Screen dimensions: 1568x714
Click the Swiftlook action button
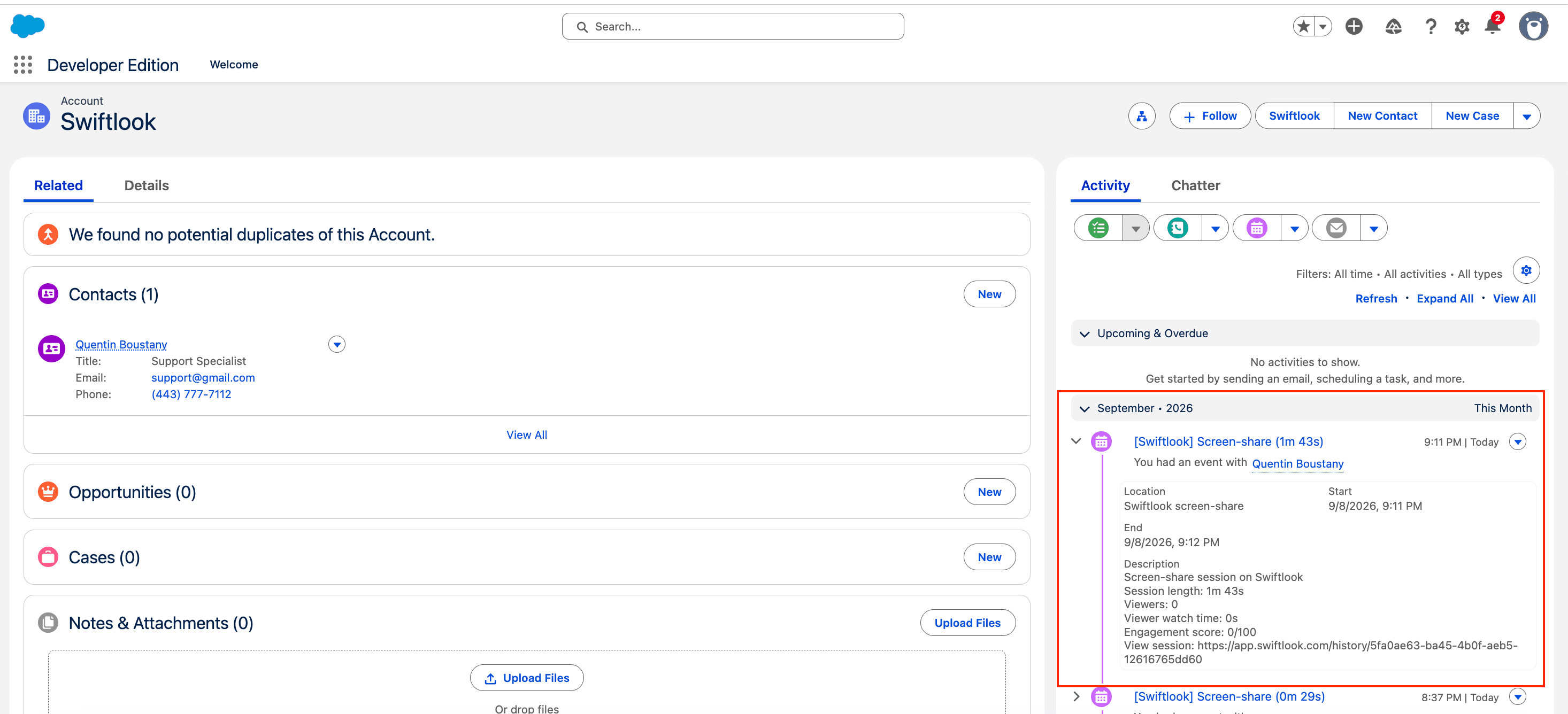pyautogui.click(x=1294, y=115)
